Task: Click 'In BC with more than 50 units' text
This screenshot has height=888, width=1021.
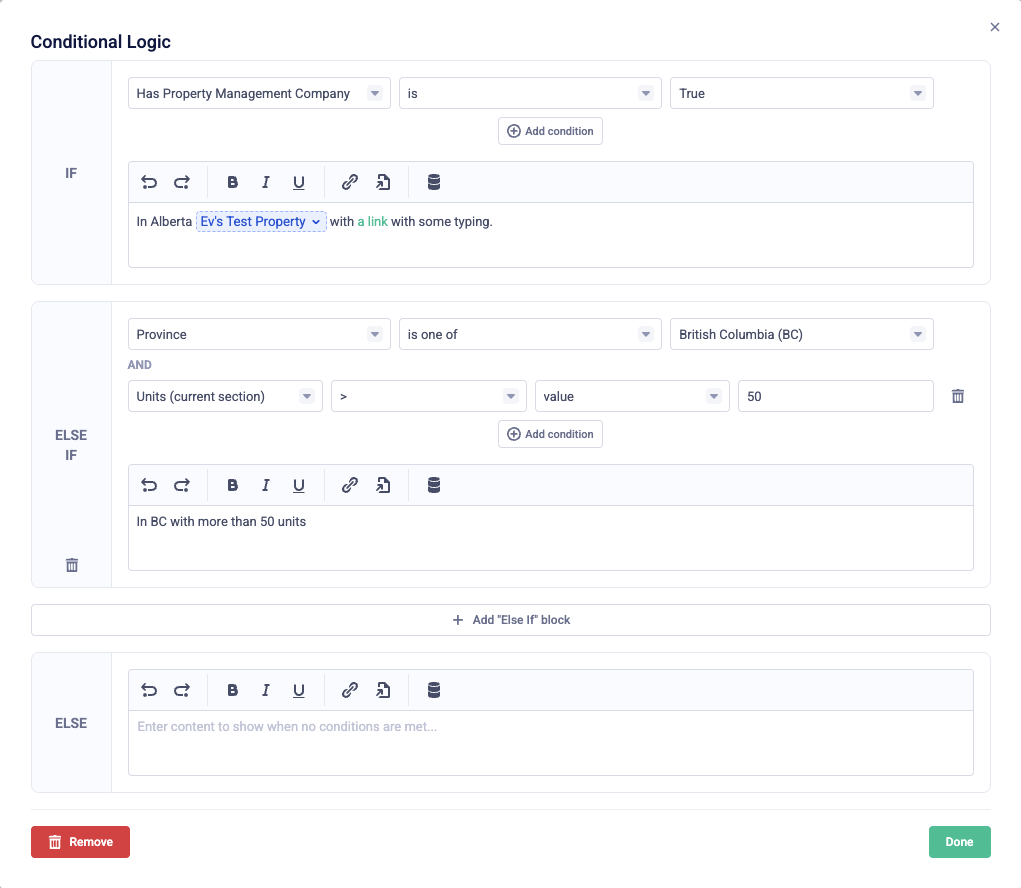Action: [221, 521]
